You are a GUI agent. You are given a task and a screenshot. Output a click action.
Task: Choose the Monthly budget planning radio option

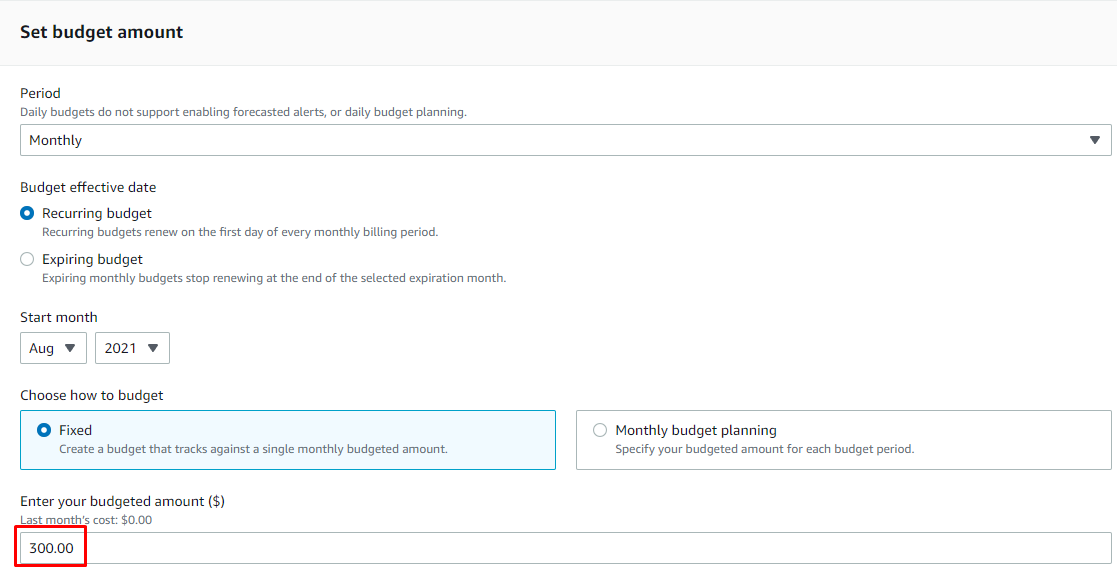[x=600, y=430]
